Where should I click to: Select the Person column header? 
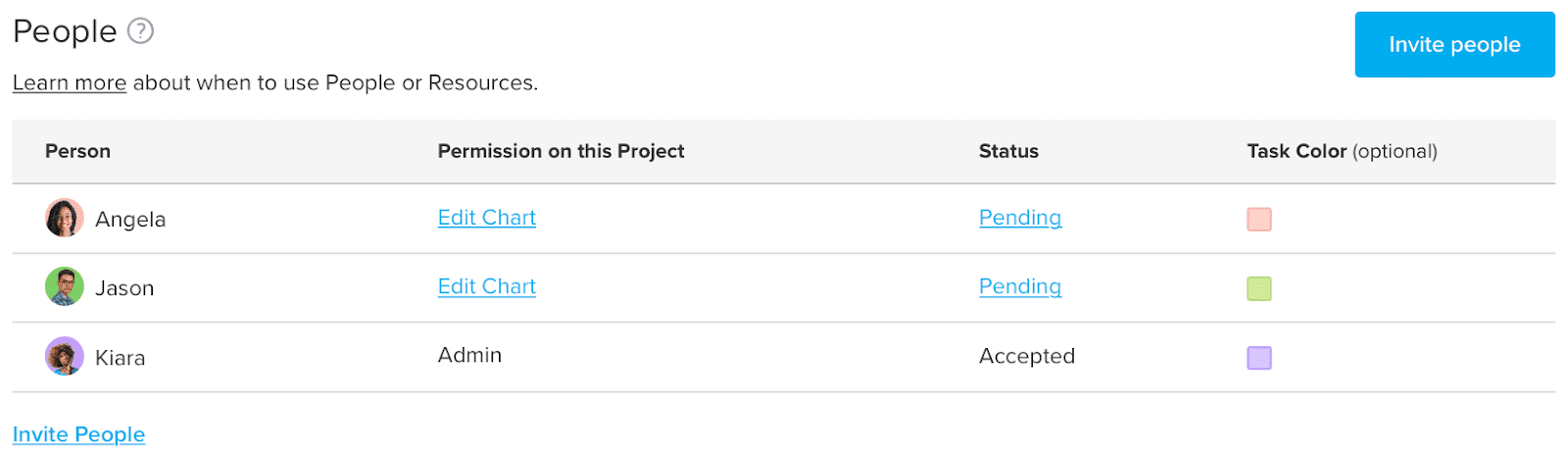click(x=77, y=151)
